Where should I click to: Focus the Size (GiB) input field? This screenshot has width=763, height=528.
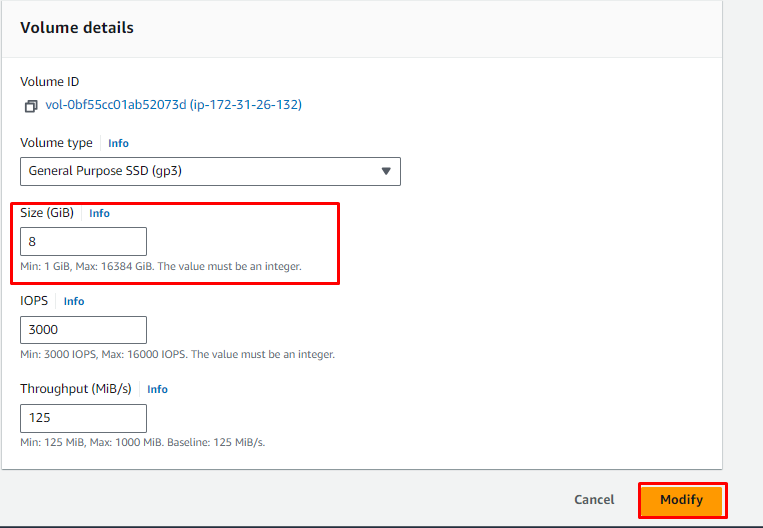pyautogui.click(x=83, y=241)
